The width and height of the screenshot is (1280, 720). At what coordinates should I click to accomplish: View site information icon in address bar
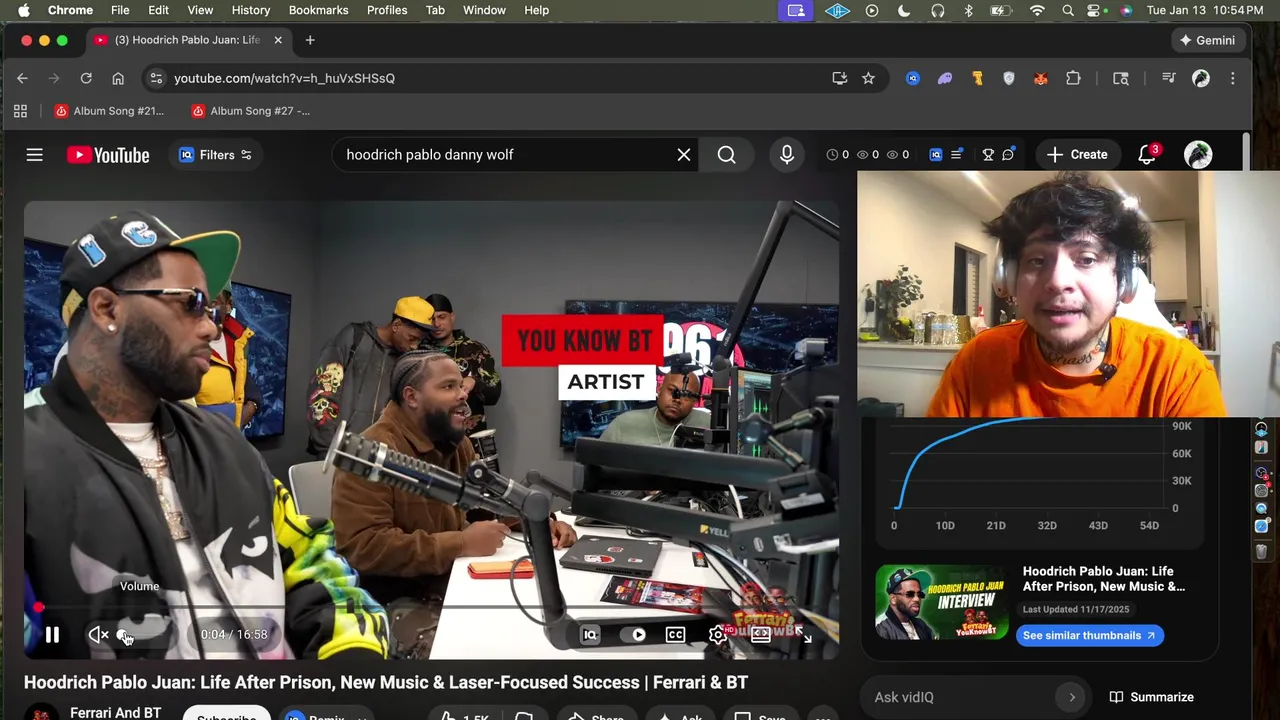154,78
